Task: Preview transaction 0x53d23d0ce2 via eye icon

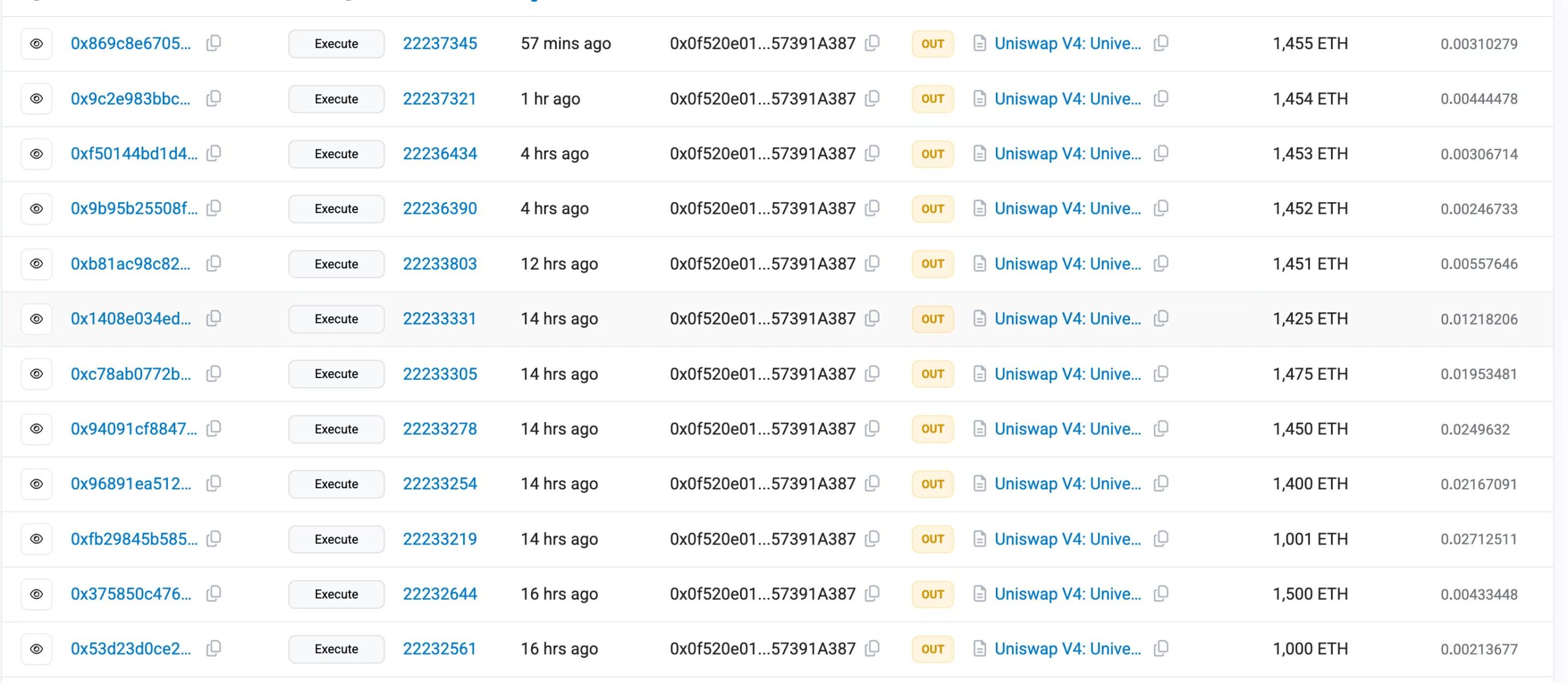Action: [37, 648]
